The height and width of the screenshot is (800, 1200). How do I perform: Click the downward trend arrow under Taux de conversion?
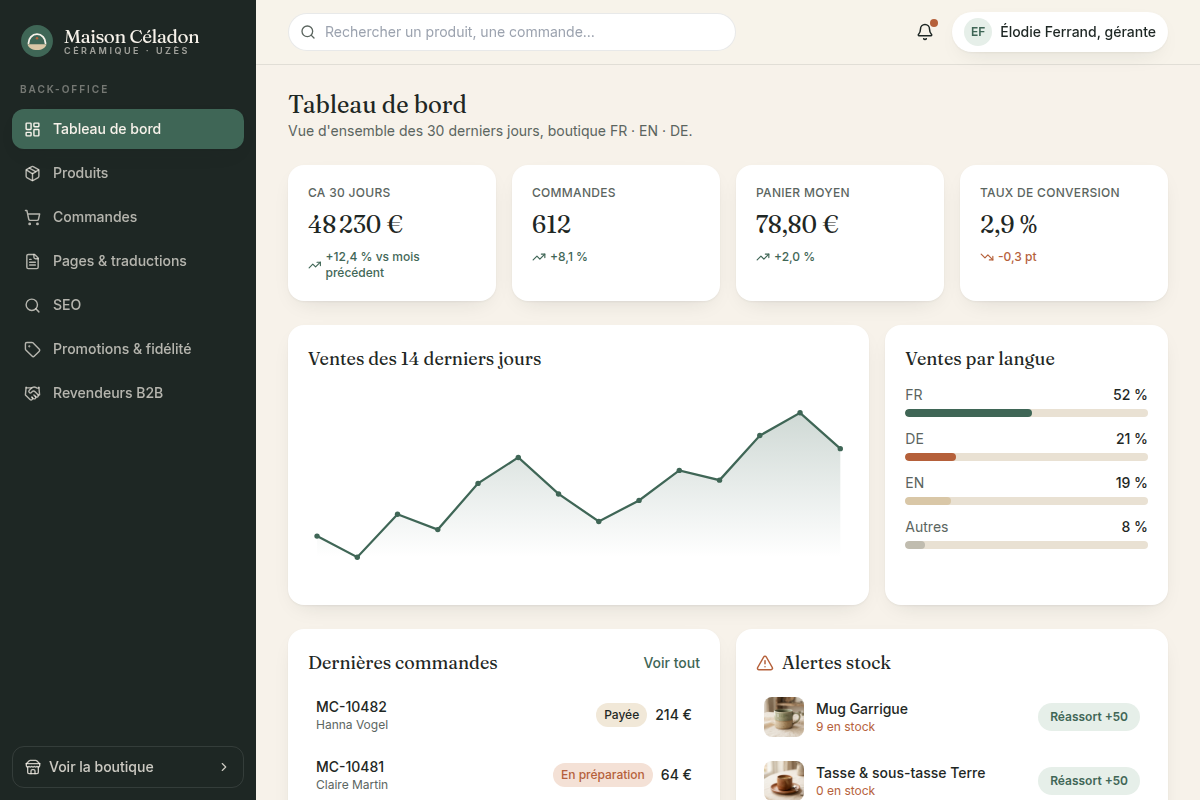click(987, 257)
